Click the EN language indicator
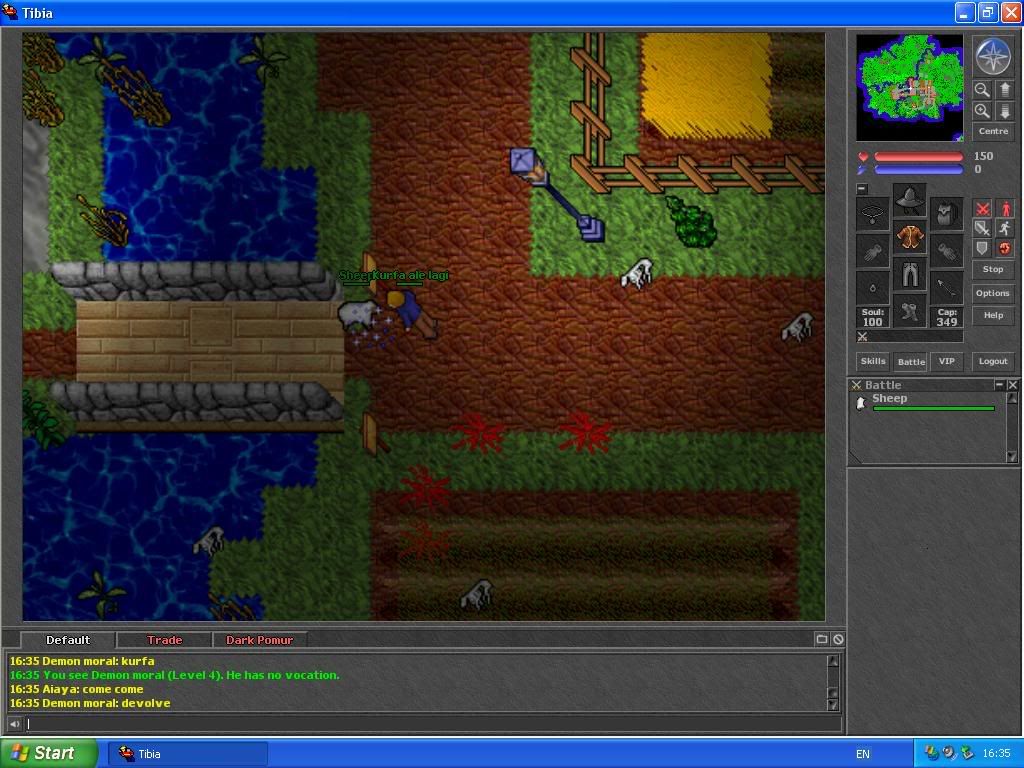 coord(862,754)
